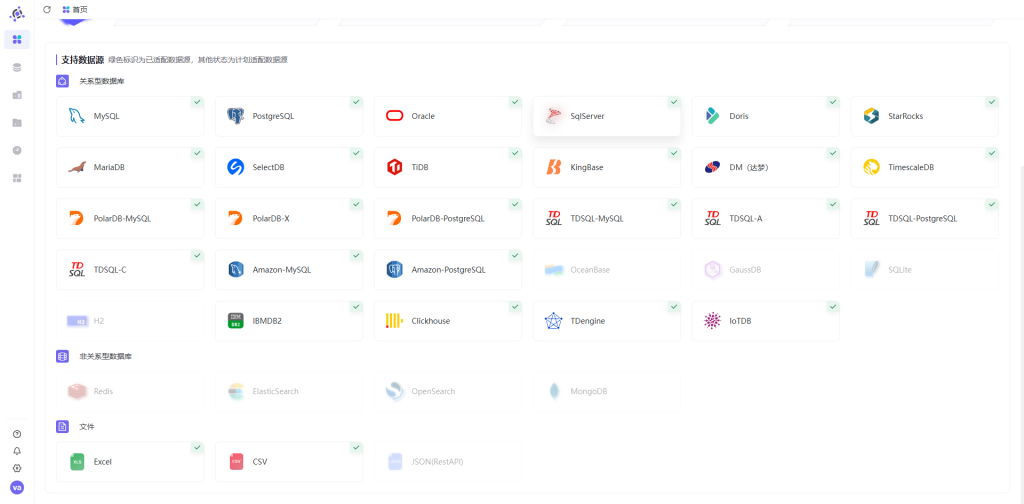
Task: Click the red Oracle logo
Action: click(394, 116)
